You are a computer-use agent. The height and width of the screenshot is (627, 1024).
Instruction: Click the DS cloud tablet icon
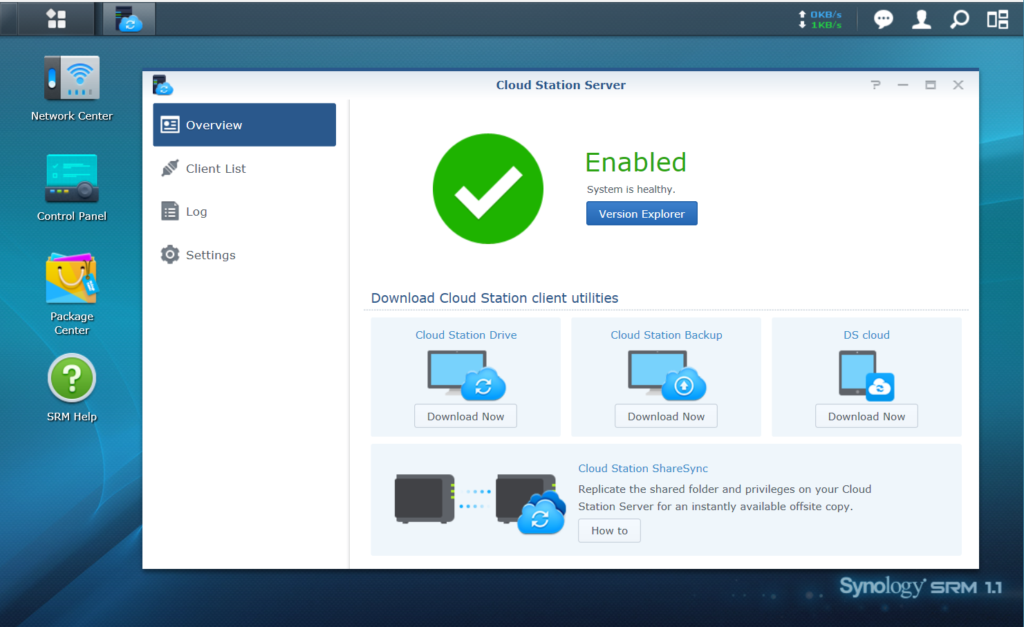pos(867,375)
